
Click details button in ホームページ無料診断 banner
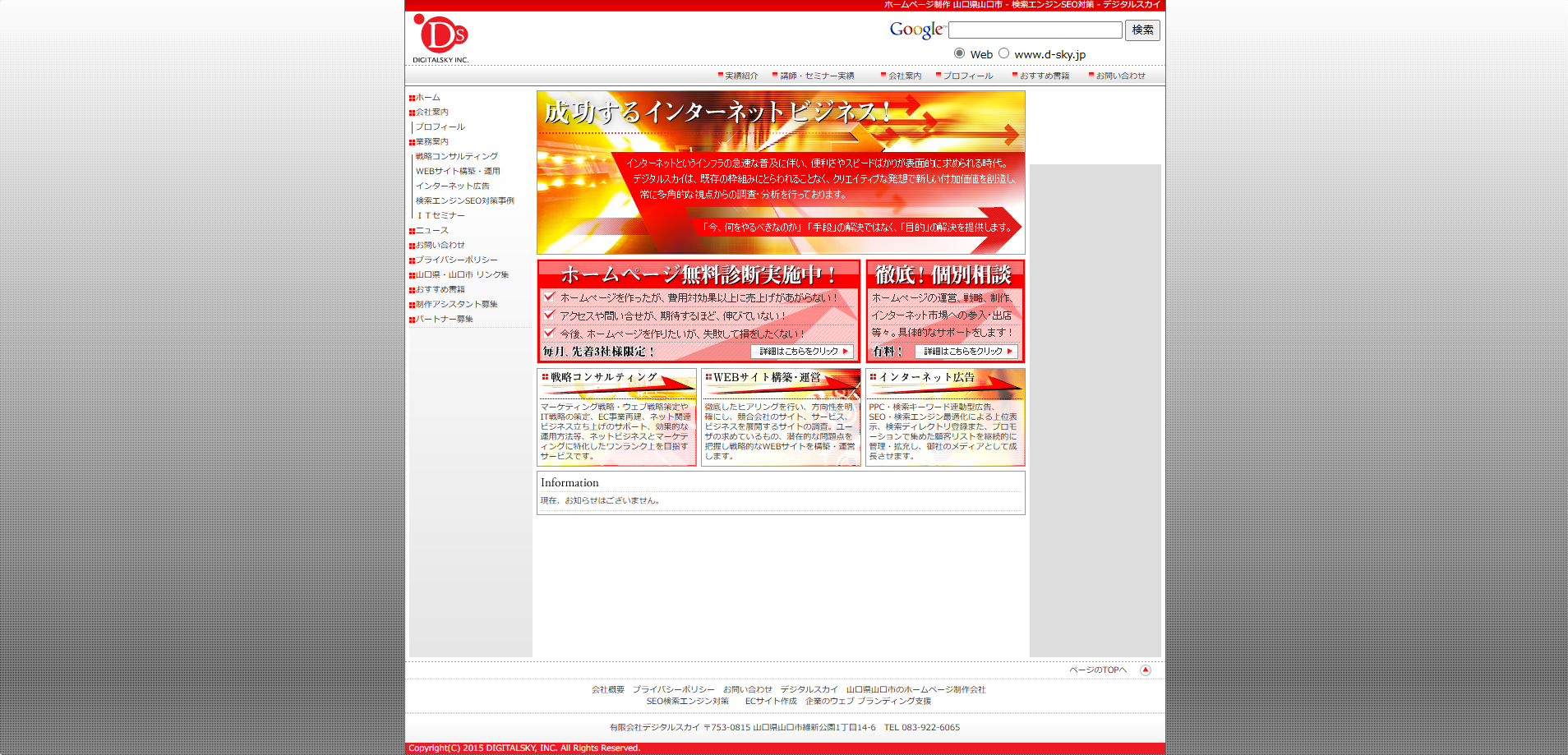click(x=802, y=352)
